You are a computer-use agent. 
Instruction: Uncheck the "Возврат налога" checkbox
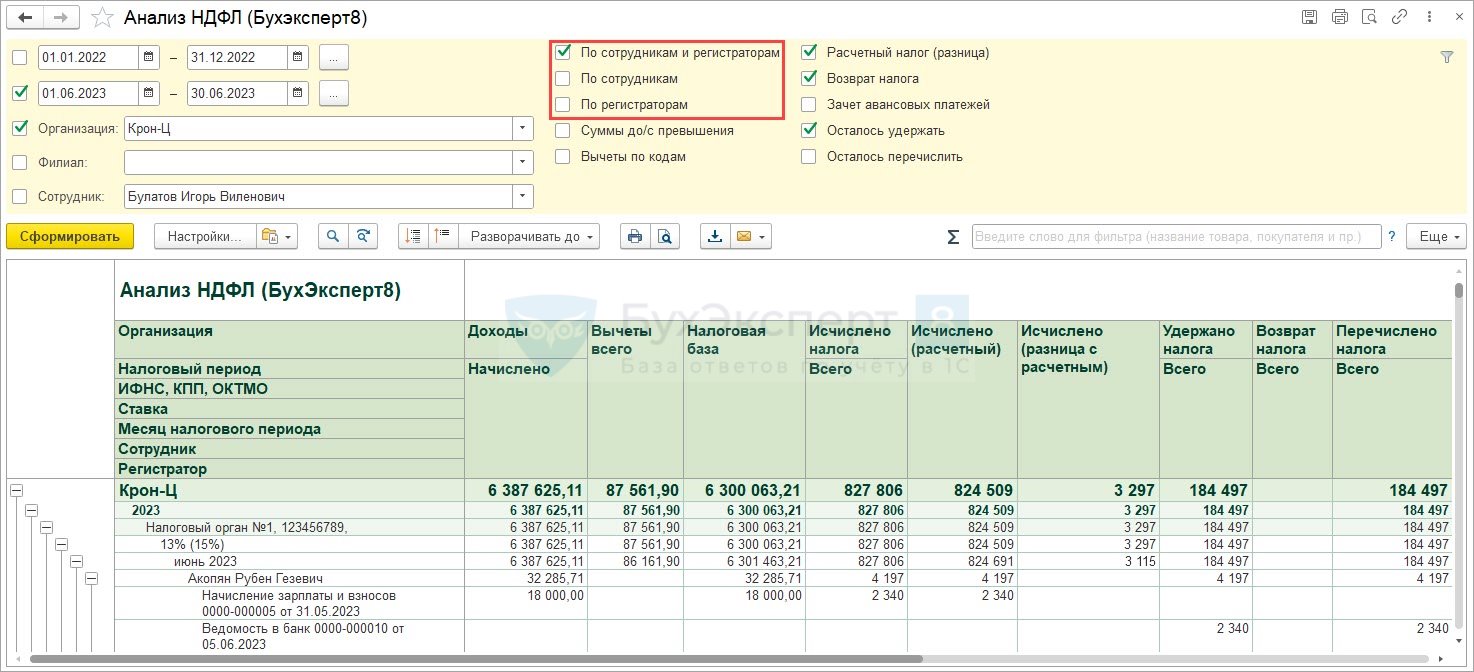809,78
